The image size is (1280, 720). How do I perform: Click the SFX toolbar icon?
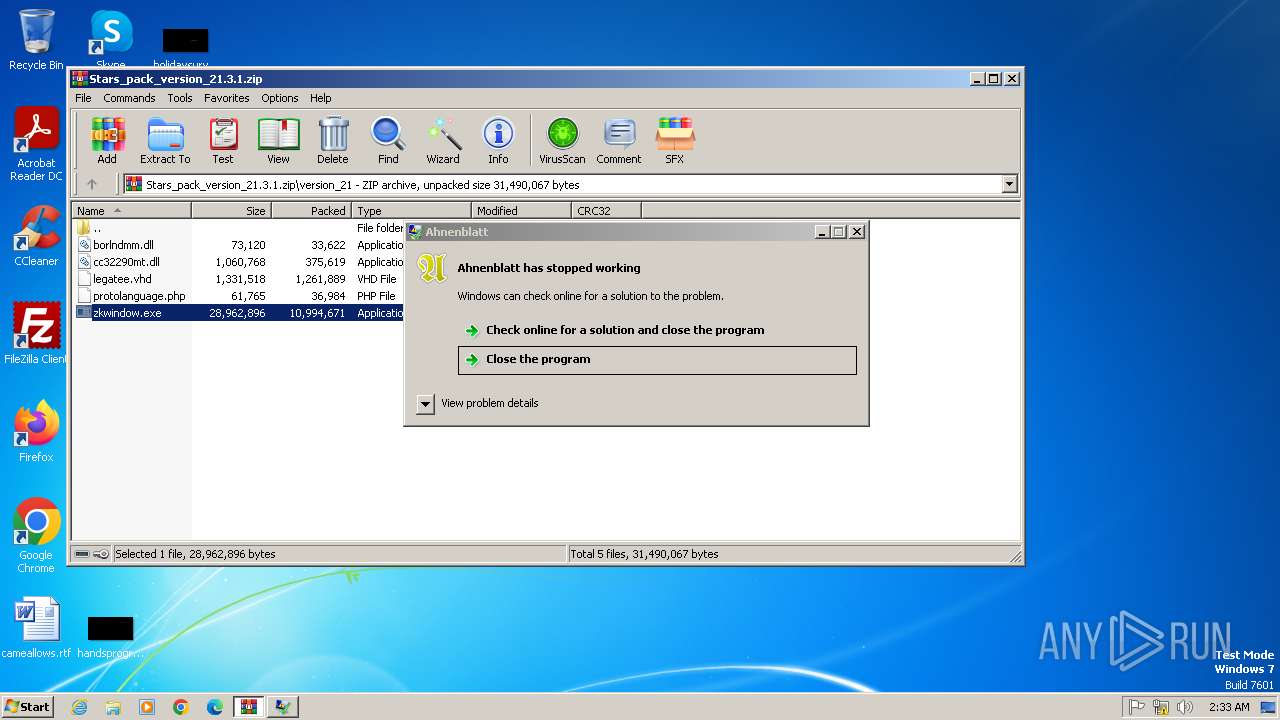[675, 140]
